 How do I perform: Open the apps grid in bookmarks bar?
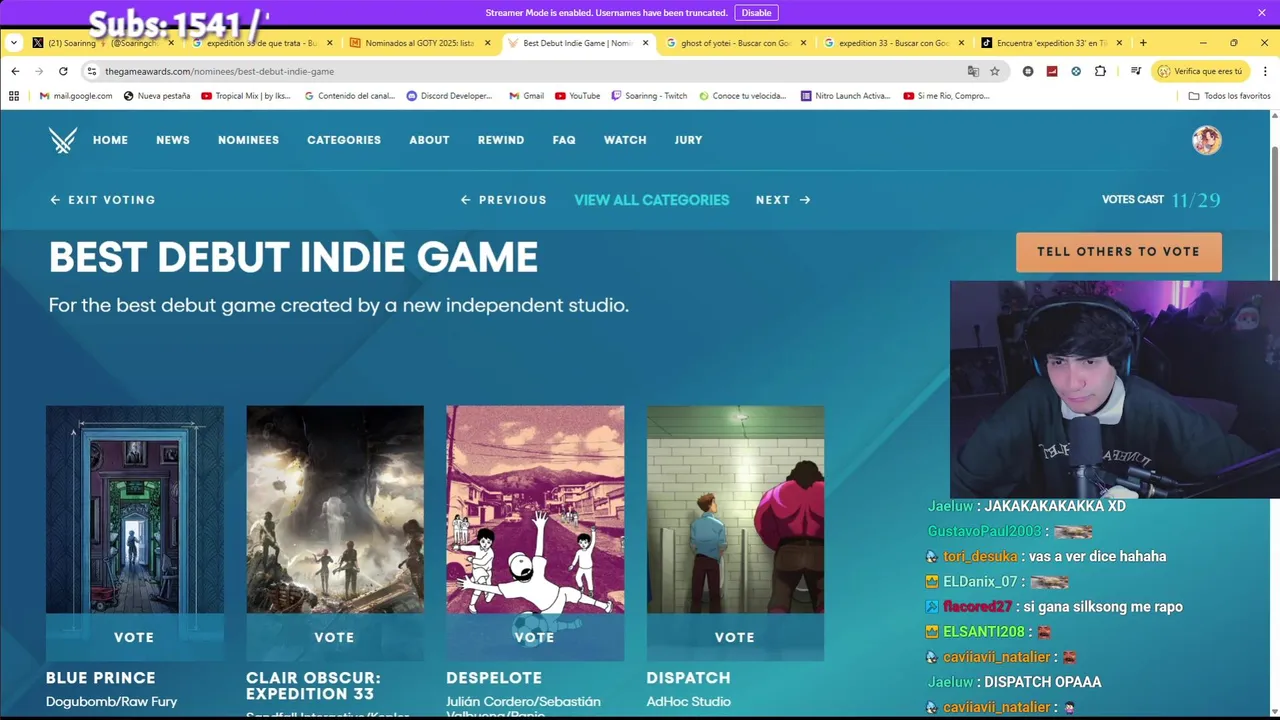(x=14, y=96)
